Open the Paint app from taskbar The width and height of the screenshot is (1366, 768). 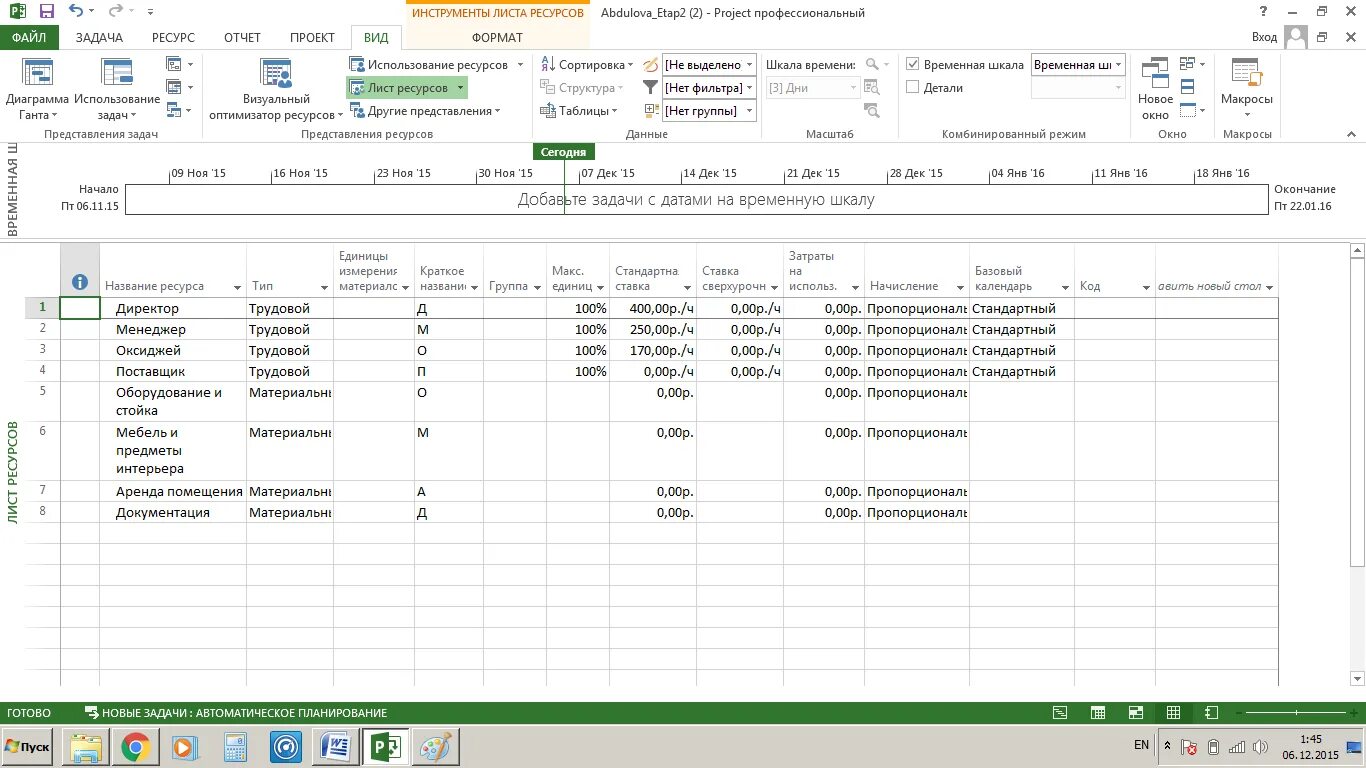click(435, 747)
